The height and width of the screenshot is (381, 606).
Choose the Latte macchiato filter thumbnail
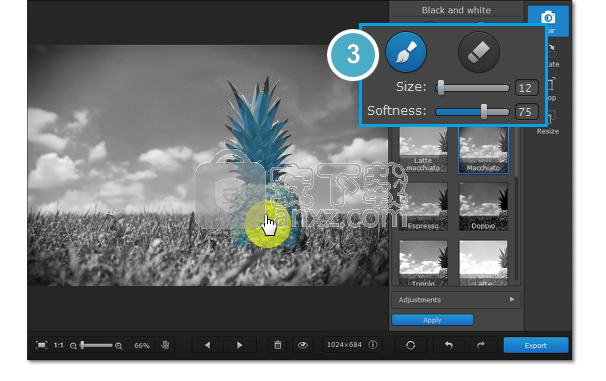point(423,150)
